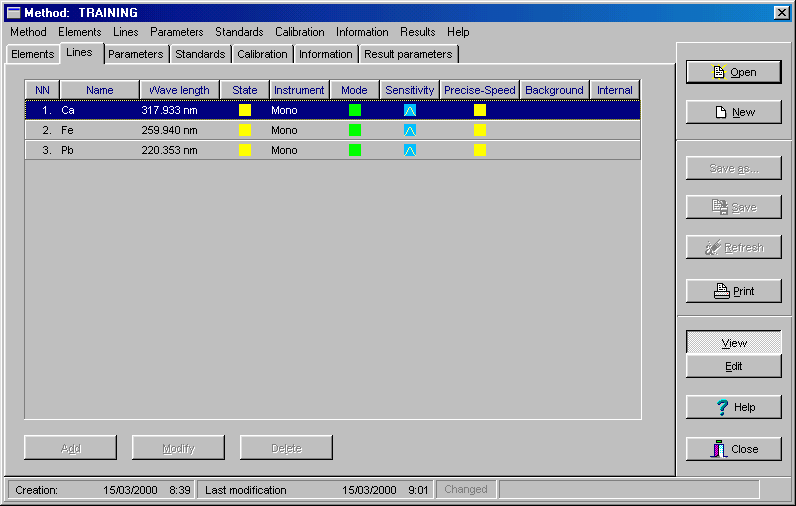
Task: Open the Parameters menu
Action: [x=177, y=32]
